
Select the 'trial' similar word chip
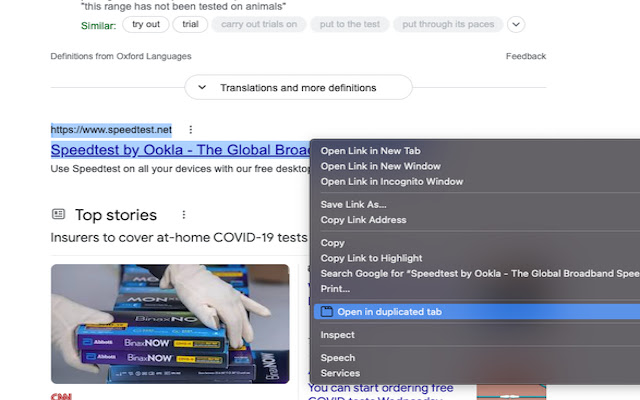pos(190,24)
